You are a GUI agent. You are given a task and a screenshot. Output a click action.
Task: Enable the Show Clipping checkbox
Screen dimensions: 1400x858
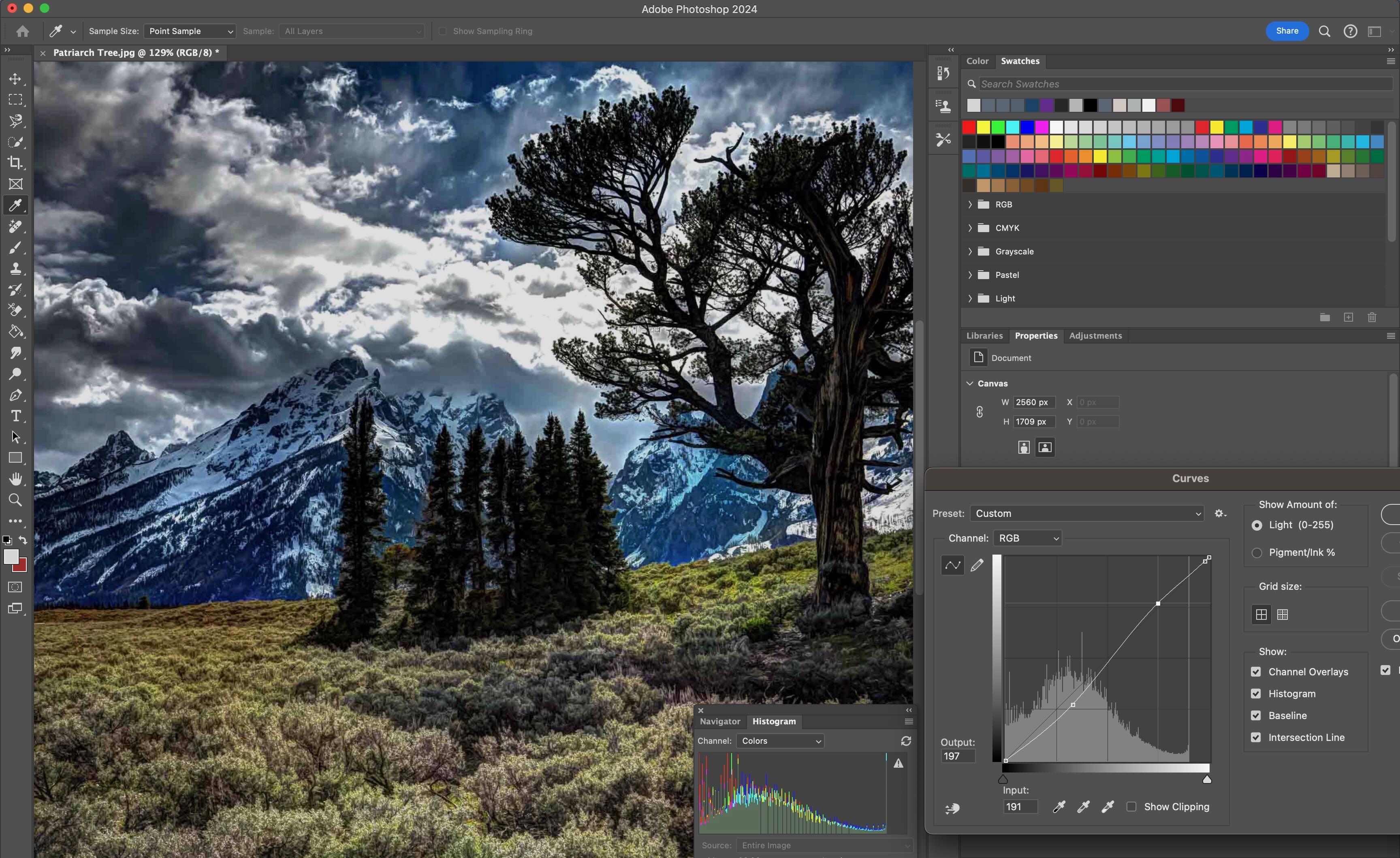click(x=1131, y=807)
